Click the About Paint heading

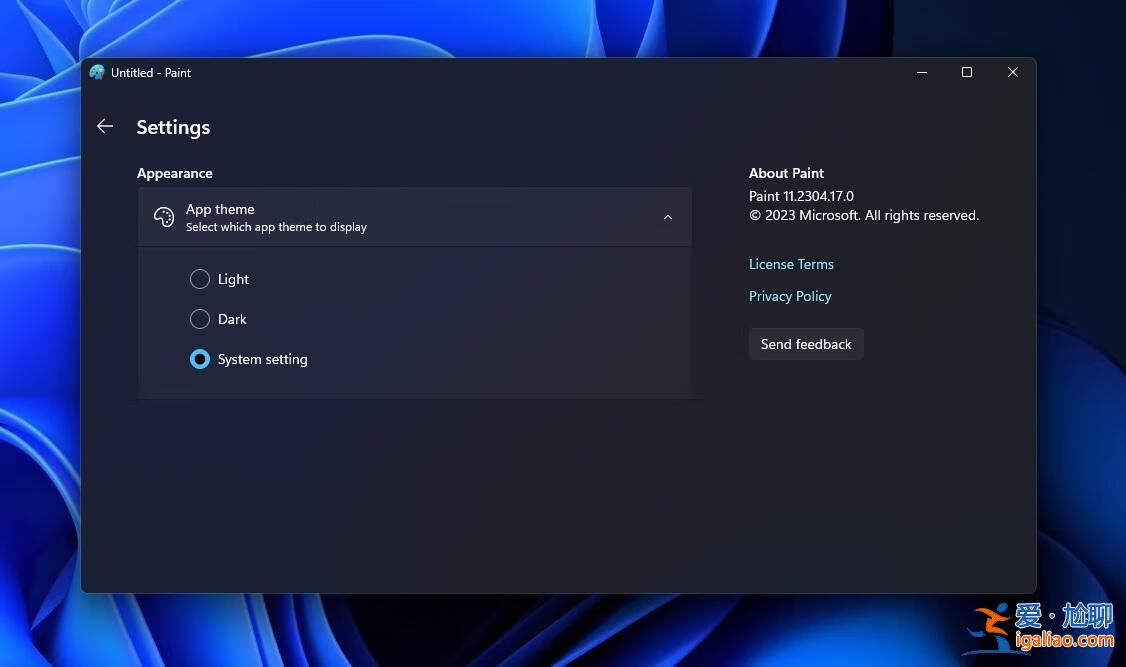pyautogui.click(x=786, y=173)
